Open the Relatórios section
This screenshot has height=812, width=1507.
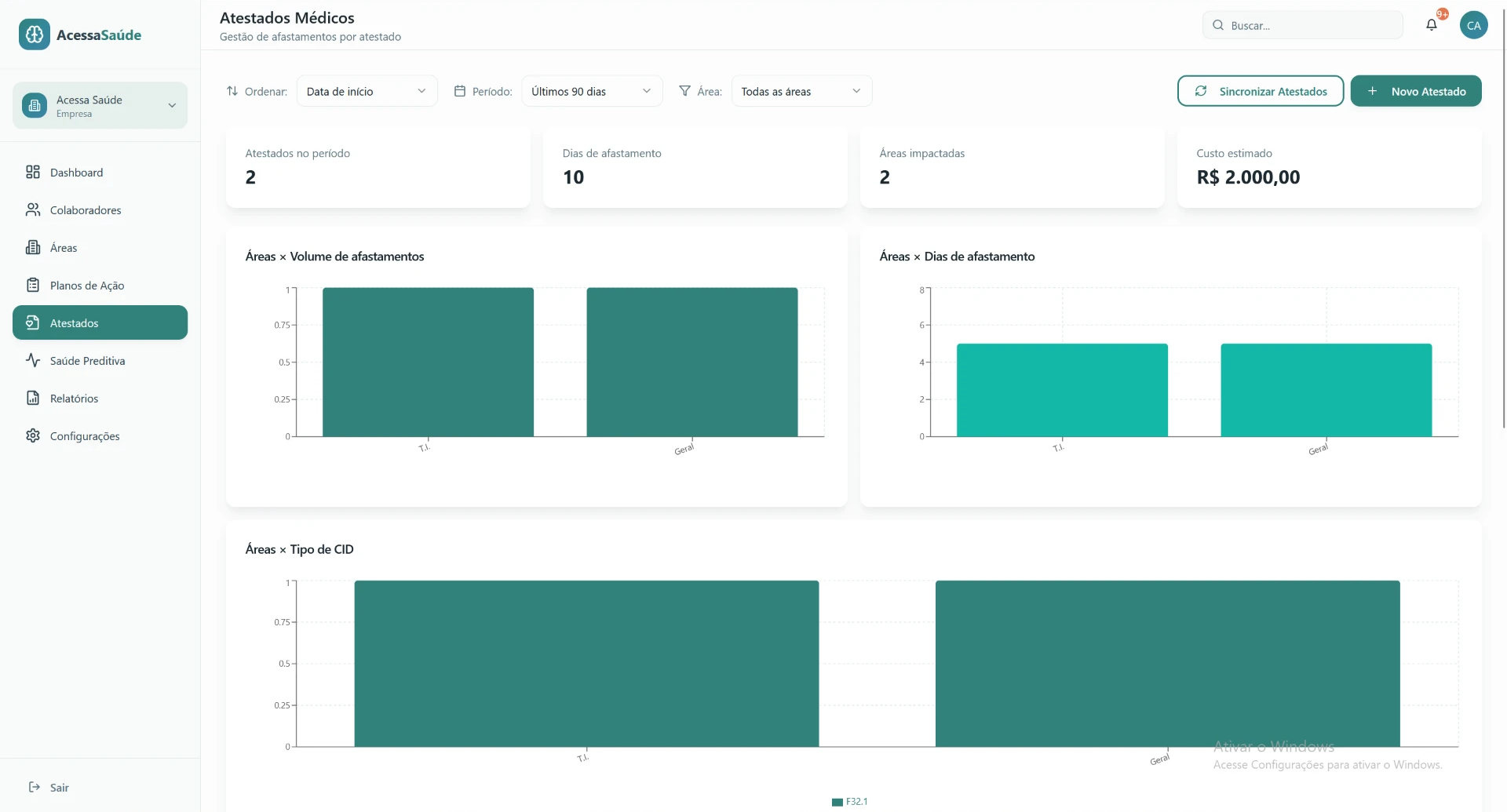pyautogui.click(x=100, y=398)
